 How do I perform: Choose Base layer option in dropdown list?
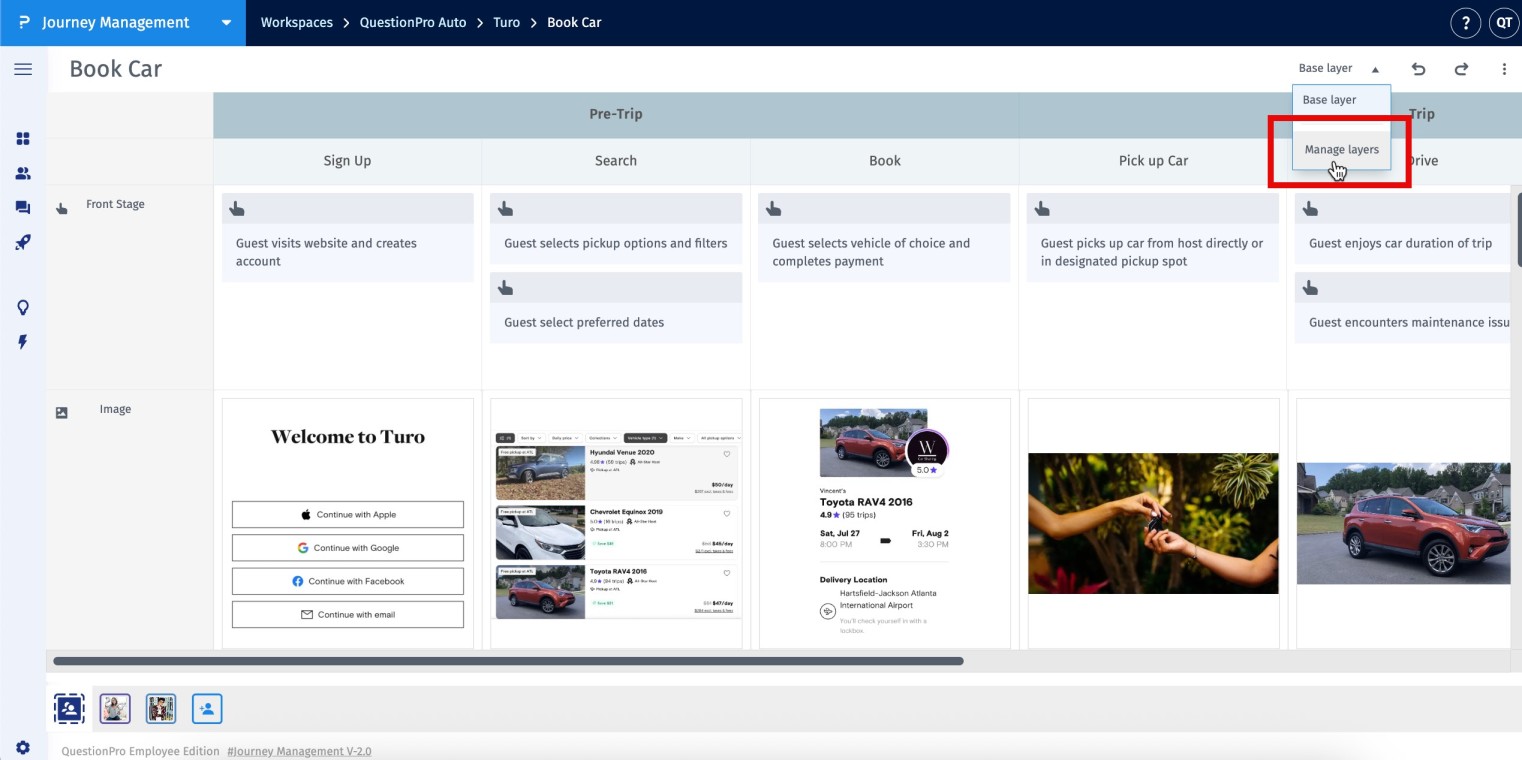coord(1329,100)
